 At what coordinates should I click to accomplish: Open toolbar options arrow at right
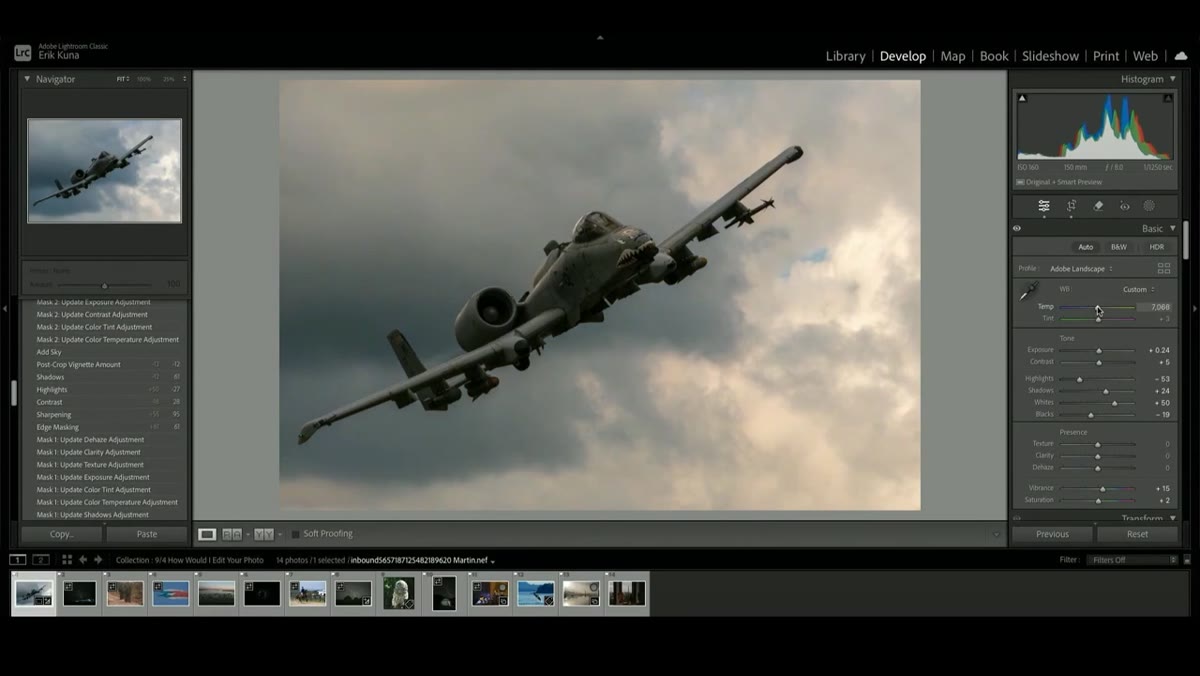(x=995, y=534)
